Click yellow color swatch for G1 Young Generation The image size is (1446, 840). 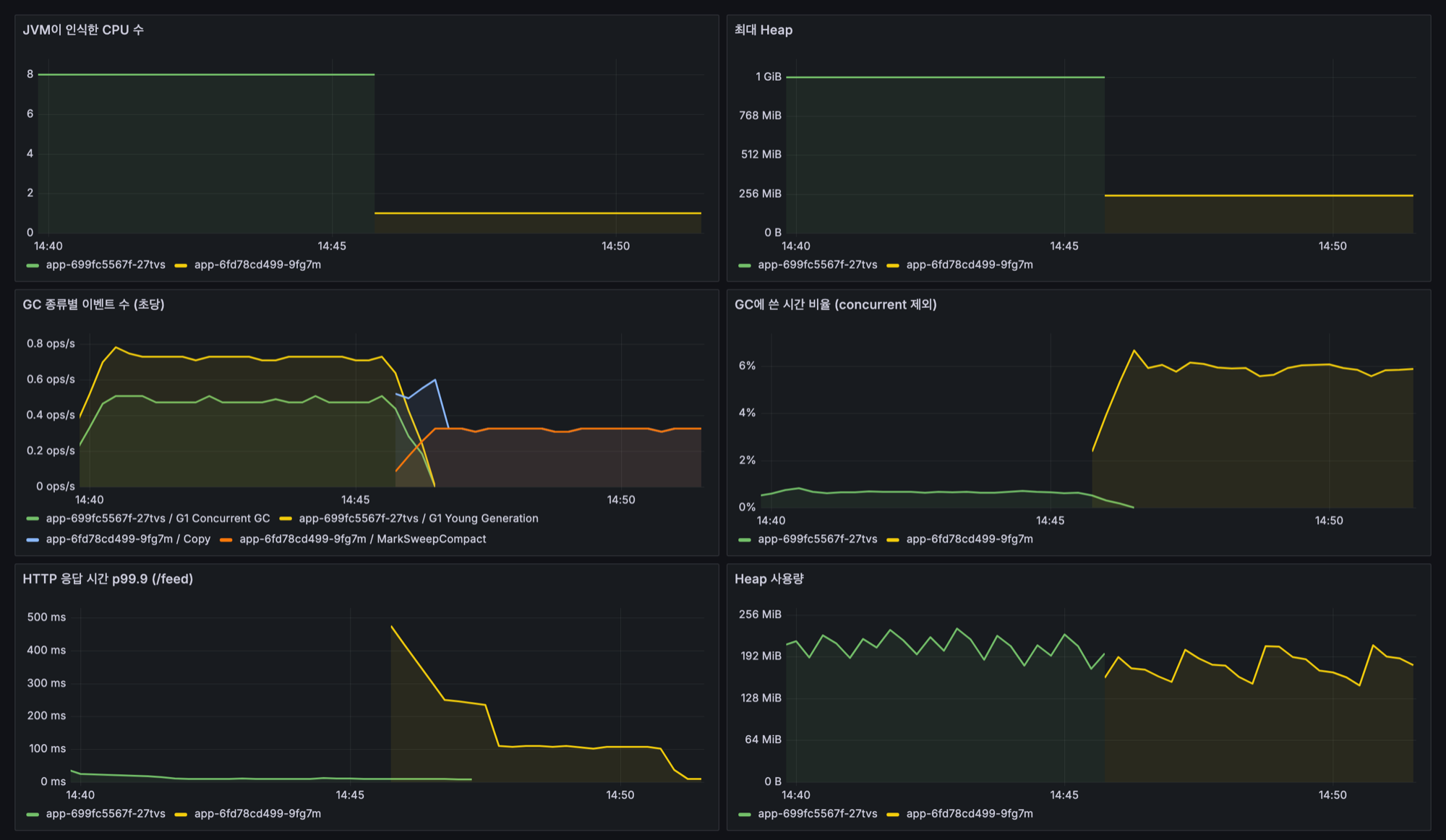tap(286, 519)
